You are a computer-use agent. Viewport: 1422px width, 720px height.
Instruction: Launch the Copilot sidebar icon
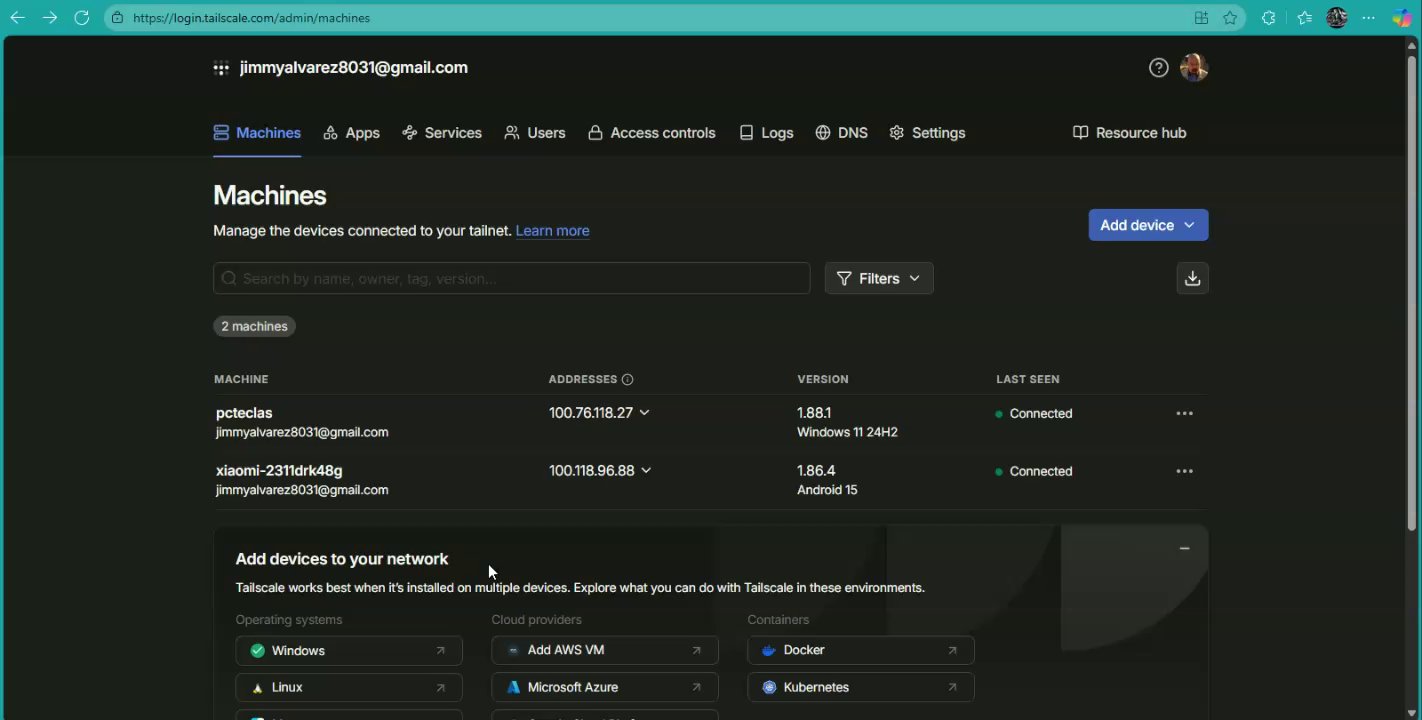click(x=1402, y=18)
